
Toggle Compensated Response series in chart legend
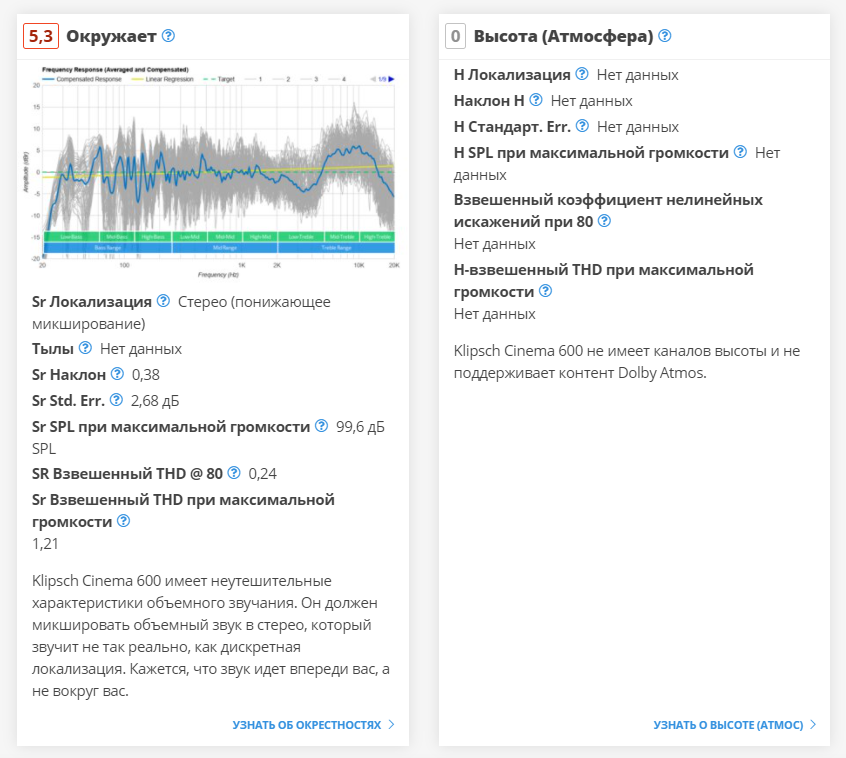[80, 78]
